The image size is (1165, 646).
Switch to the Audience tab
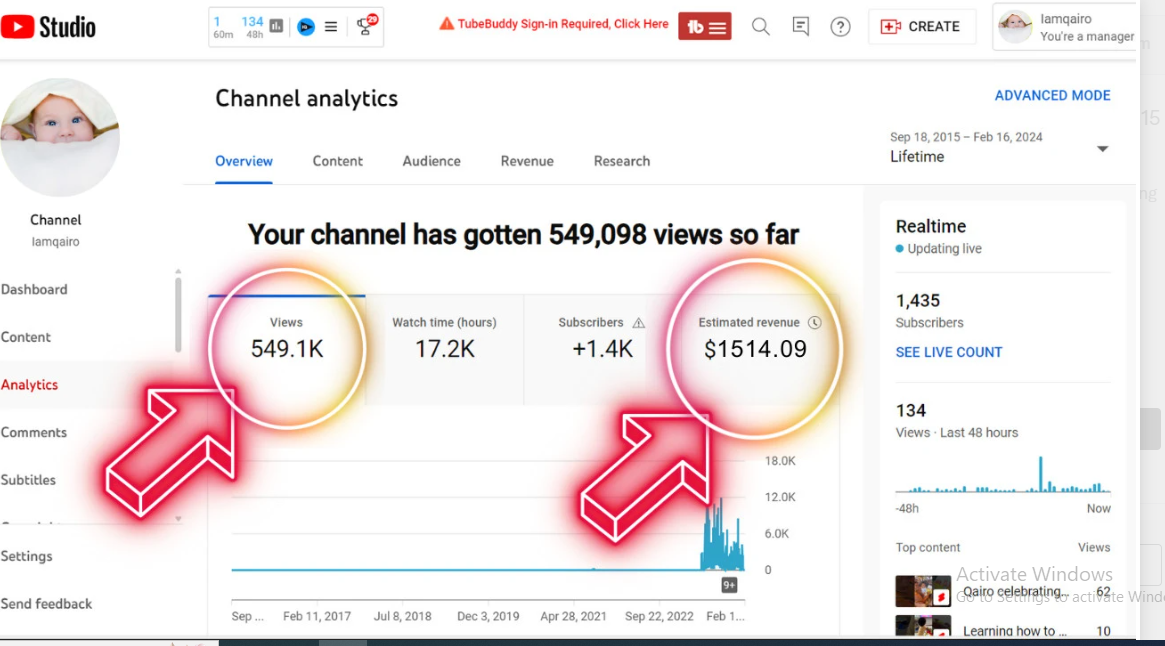[431, 161]
